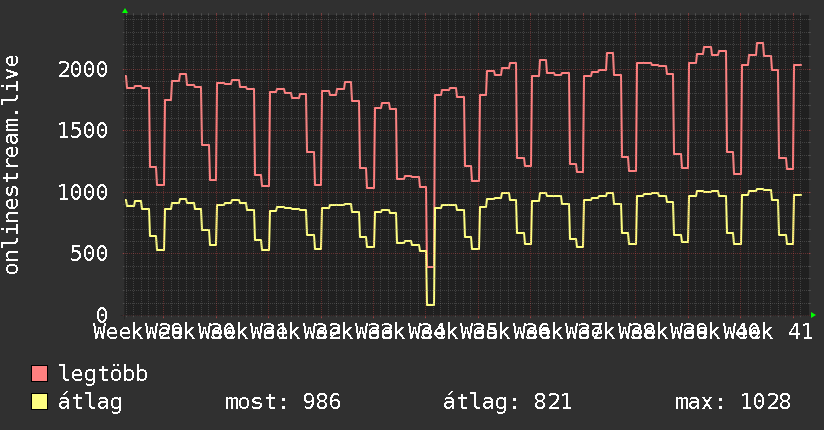Click the átlag legend label beside yellow swatch
The width and height of the screenshot is (824, 430).
pyautogui.click(x=90, y=402)
